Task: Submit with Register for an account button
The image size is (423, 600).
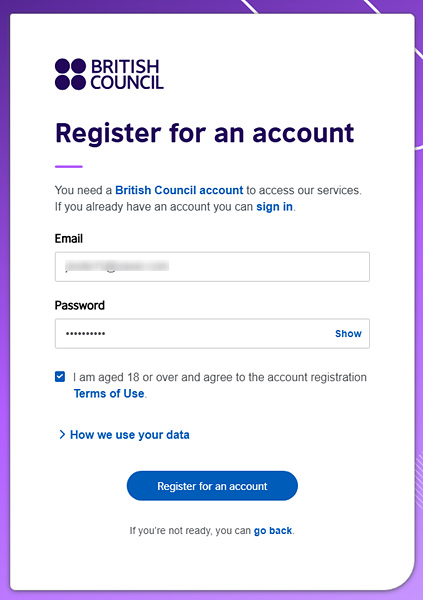Action: (x=212, y=486)
